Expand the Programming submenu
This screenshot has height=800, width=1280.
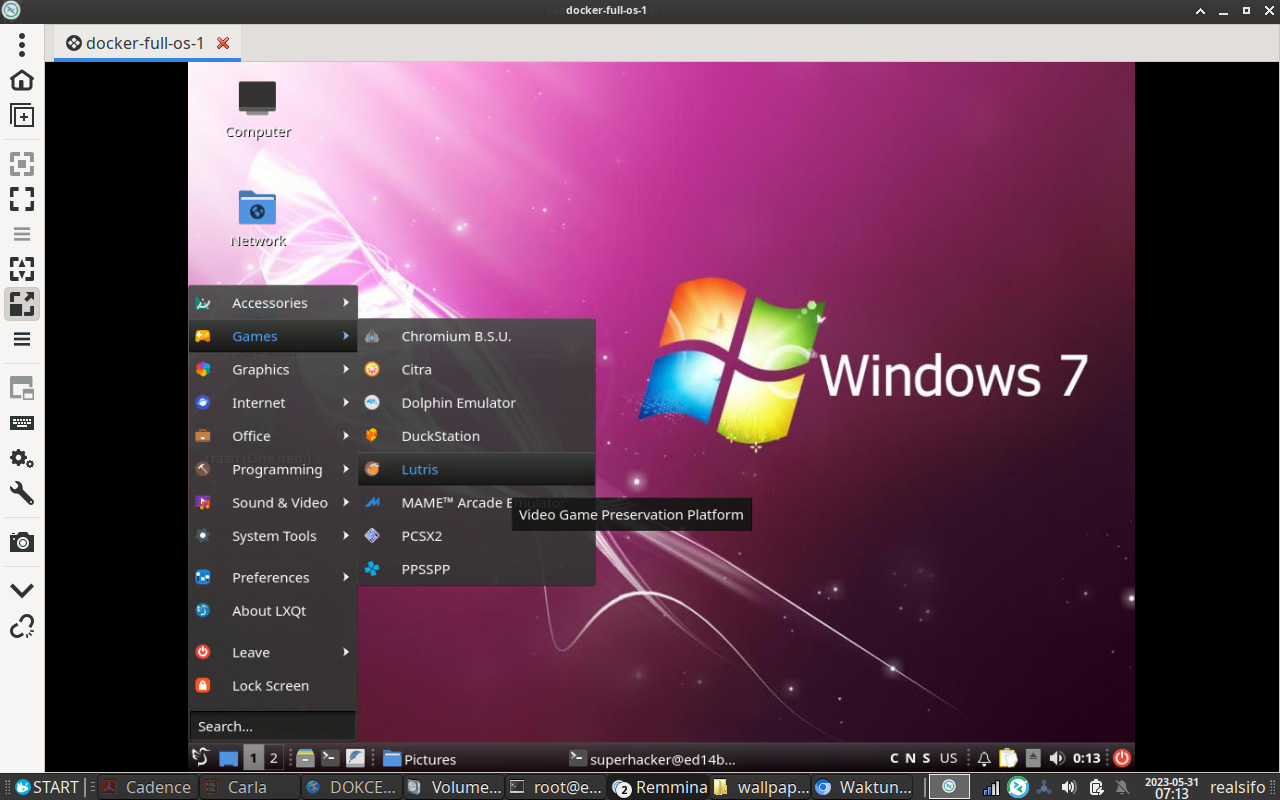273,469
